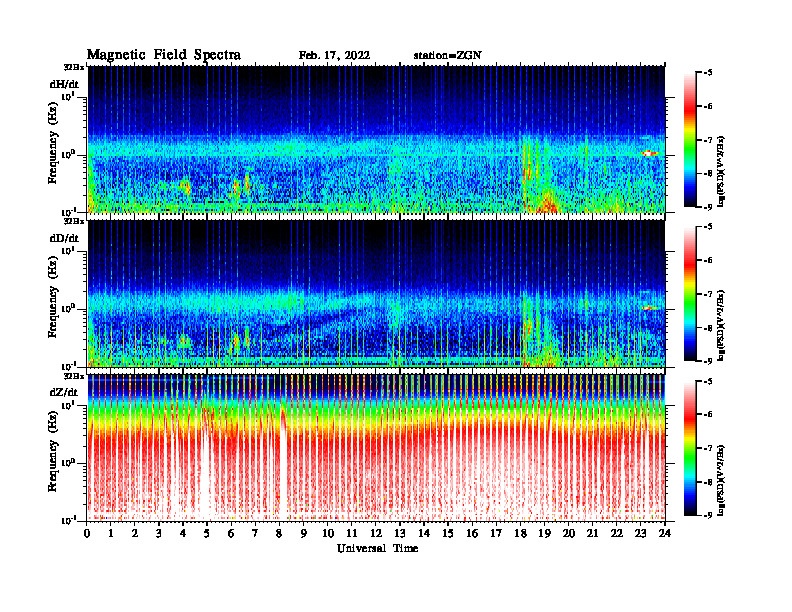Click the dD/dt panel label
Image resolution: width=792 pixels, height=612 pixels.
pos(64,238)
